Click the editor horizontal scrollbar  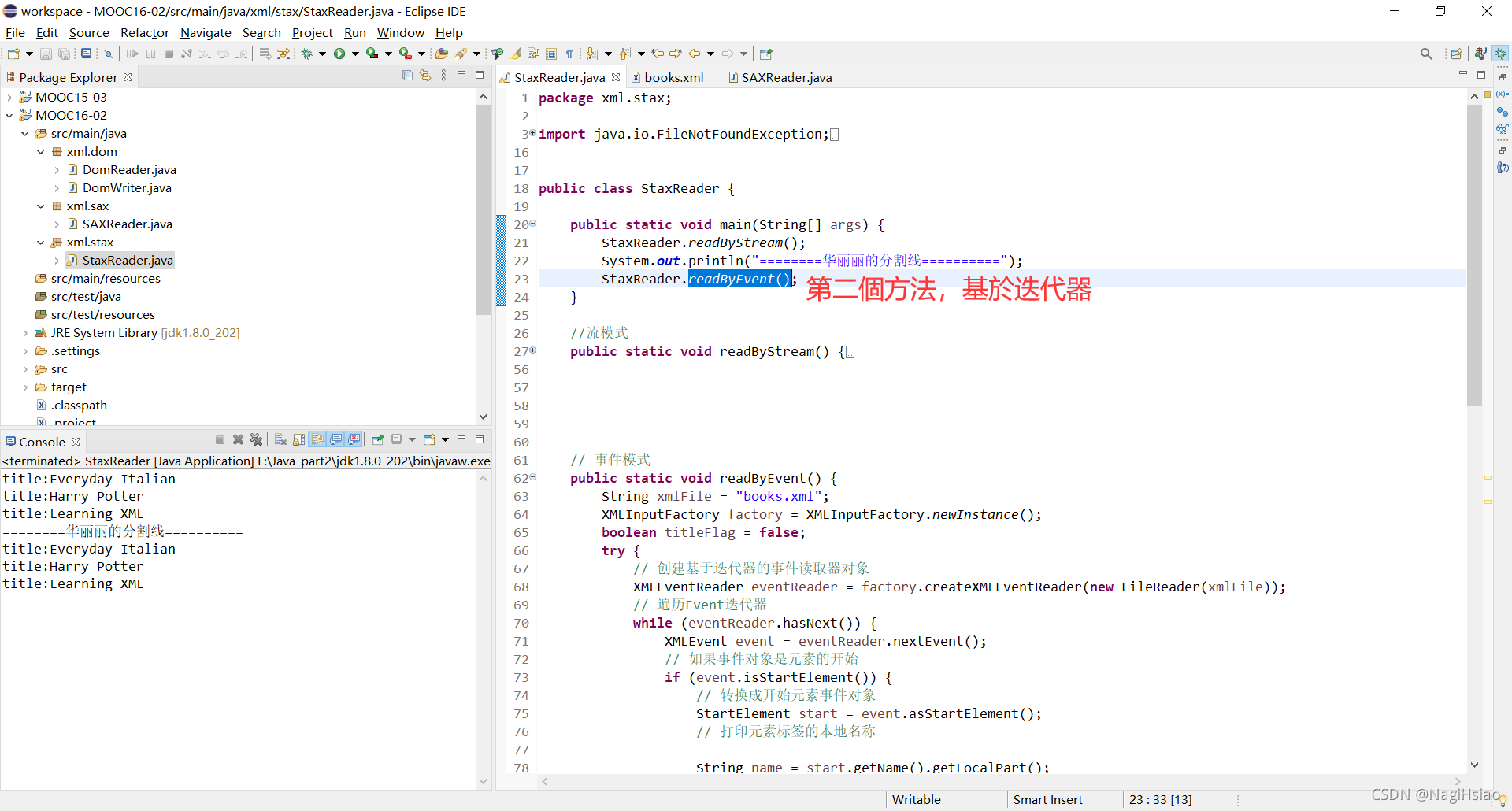(1001, 781)
